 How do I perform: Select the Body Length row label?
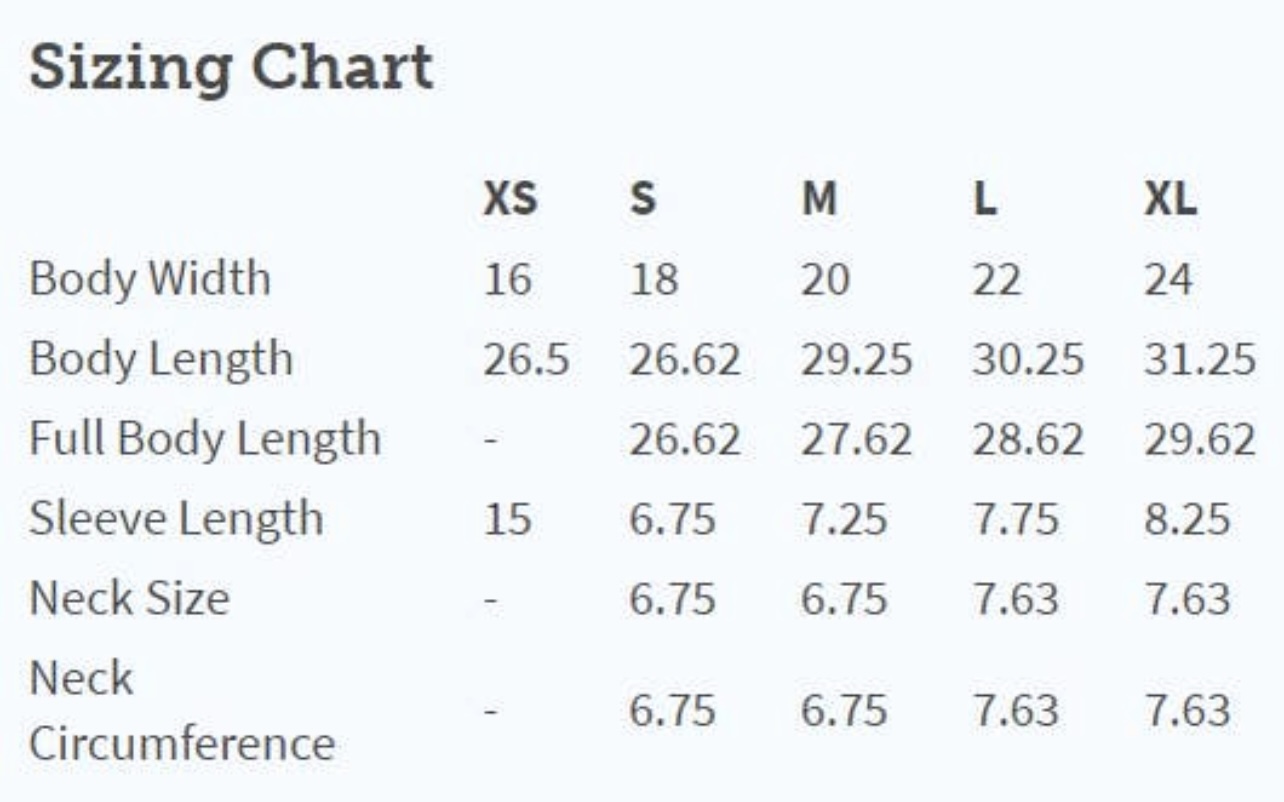[x=161, y=359]
